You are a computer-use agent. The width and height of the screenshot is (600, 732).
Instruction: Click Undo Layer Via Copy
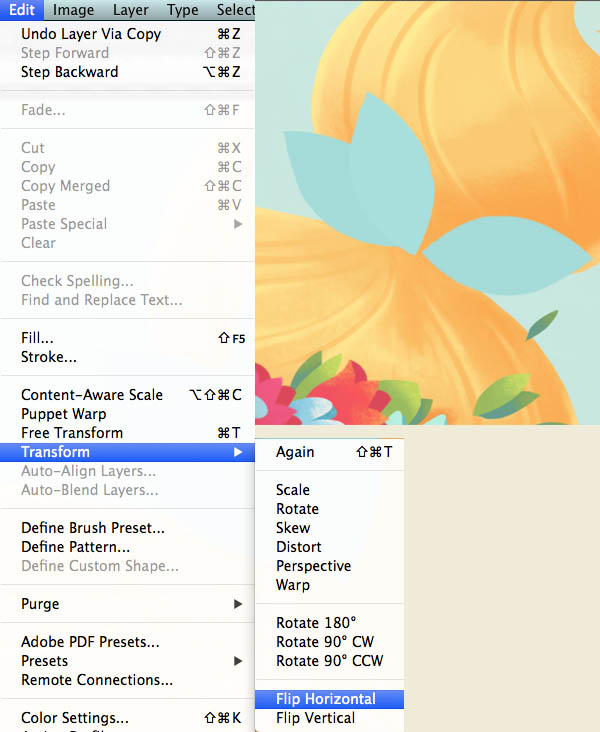(91, 34)
